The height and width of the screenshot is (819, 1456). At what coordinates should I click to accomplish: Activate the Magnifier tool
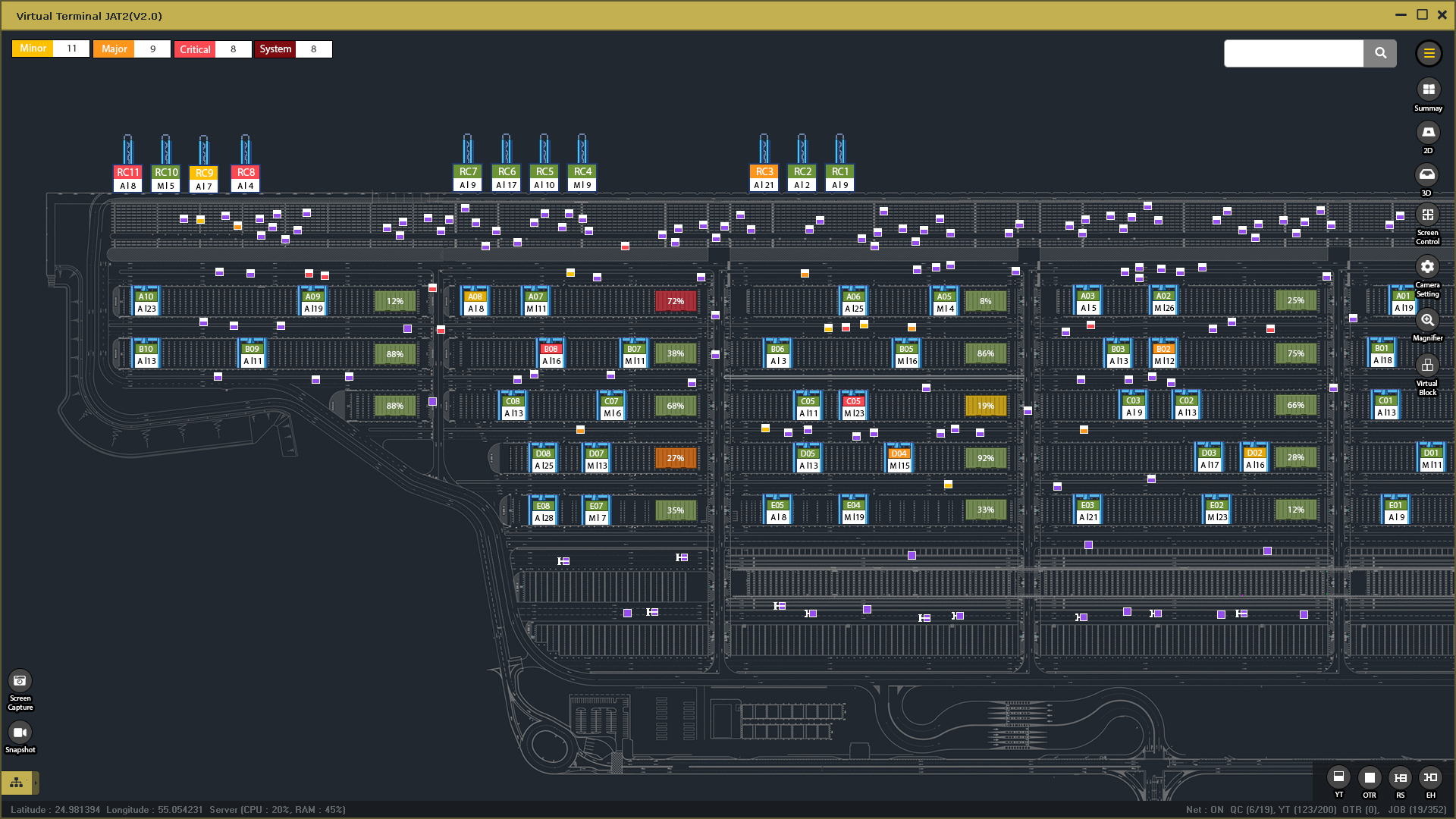pyautogui.click(x=1427, y=320)
